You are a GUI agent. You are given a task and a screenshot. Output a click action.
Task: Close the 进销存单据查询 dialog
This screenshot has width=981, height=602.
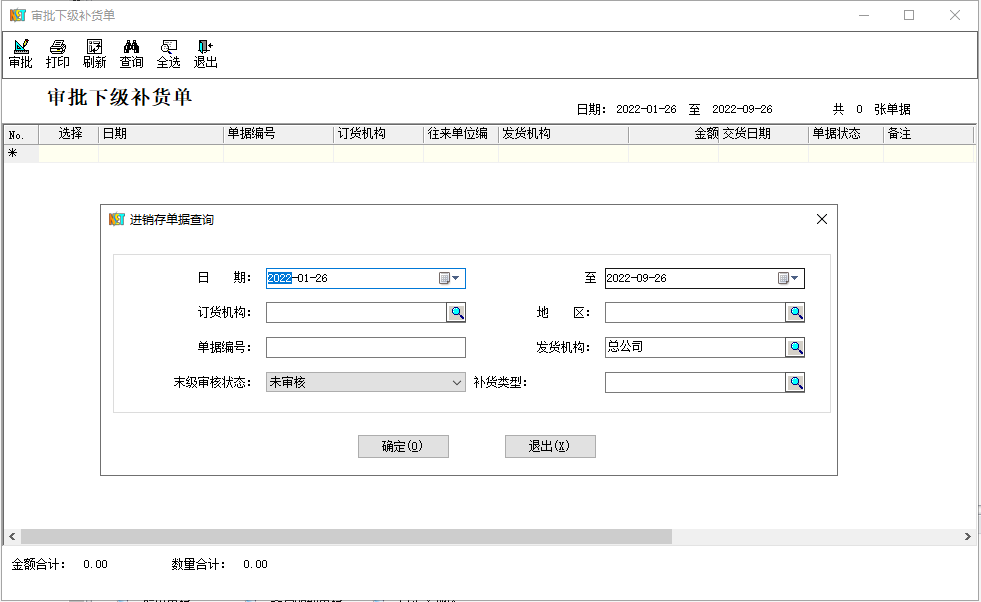coord(822,219)
